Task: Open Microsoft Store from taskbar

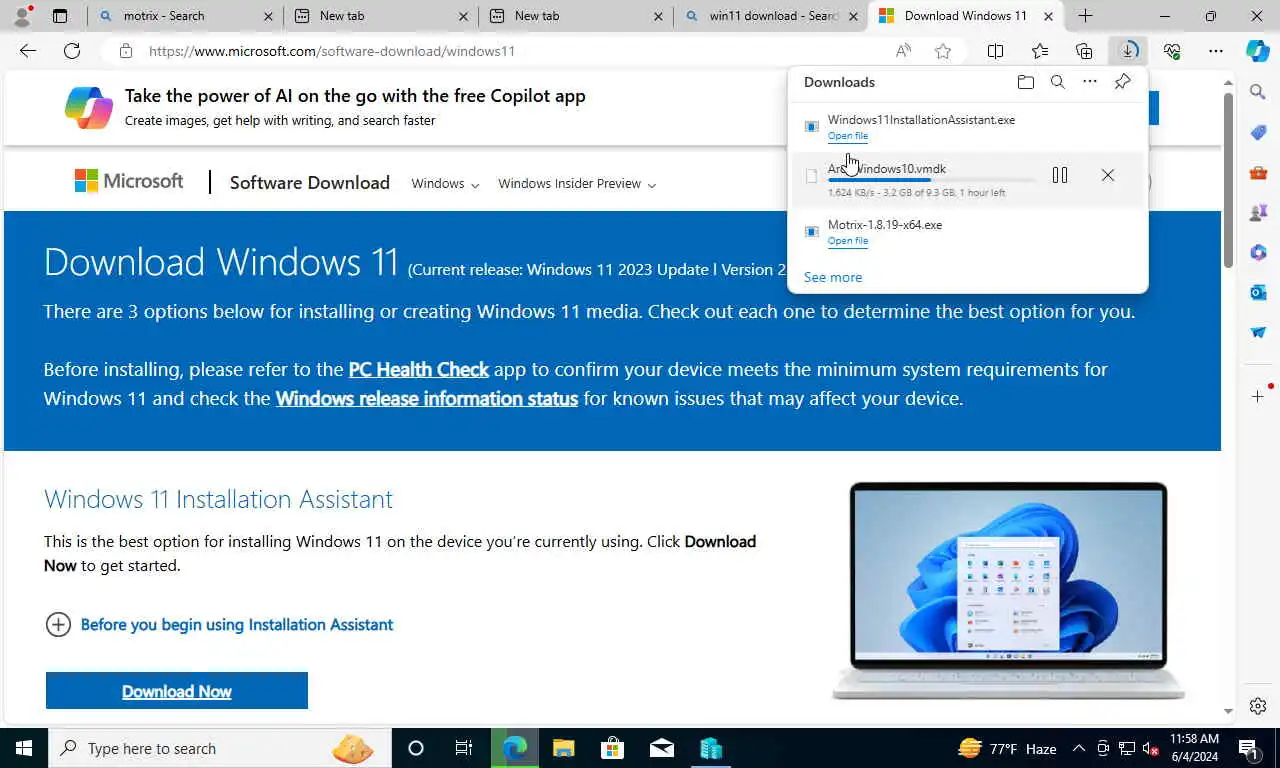Action: pos(612,748)
